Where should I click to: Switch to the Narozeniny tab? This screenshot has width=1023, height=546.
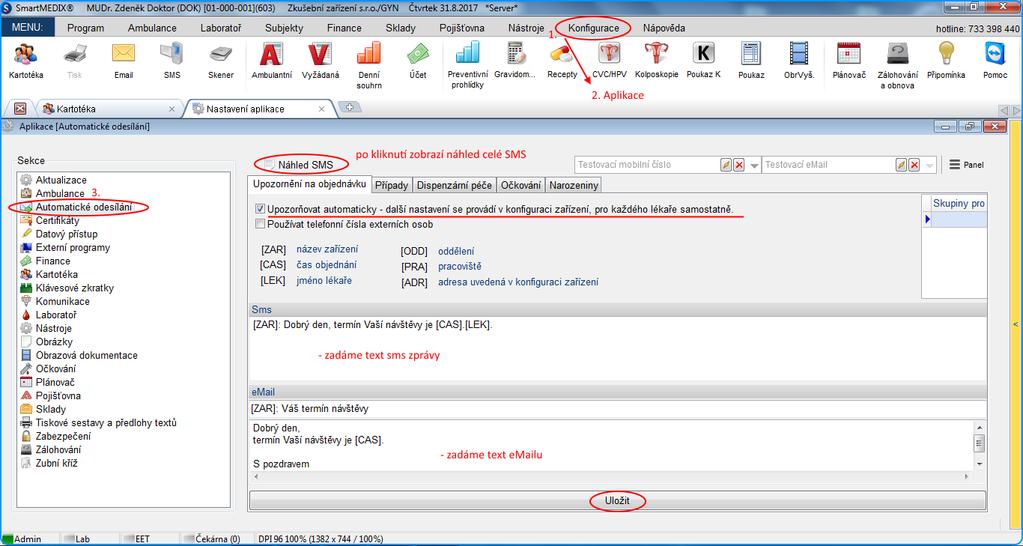[573, 185]
